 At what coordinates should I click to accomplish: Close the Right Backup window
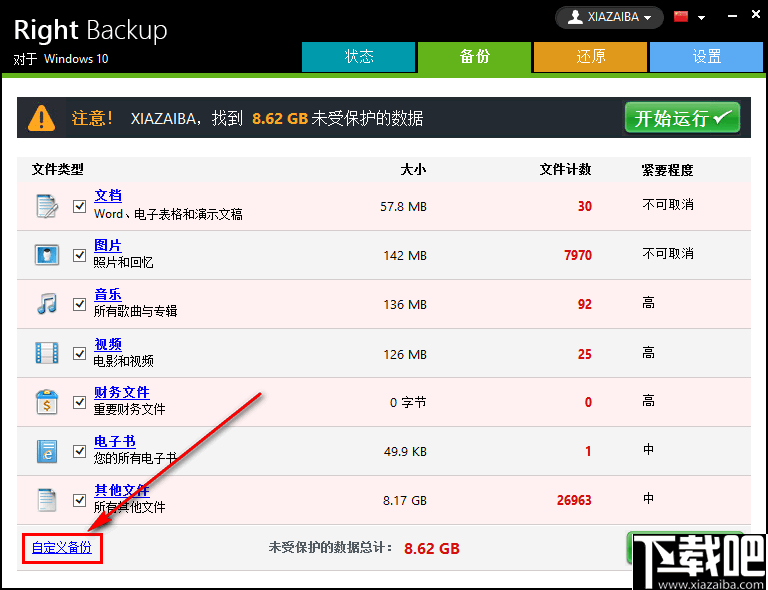(756, 15)
